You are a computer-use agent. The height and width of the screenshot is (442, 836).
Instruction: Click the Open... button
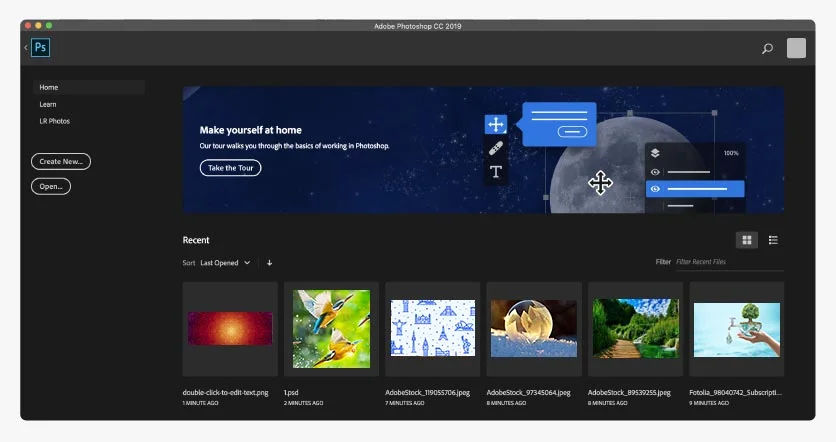51,187
